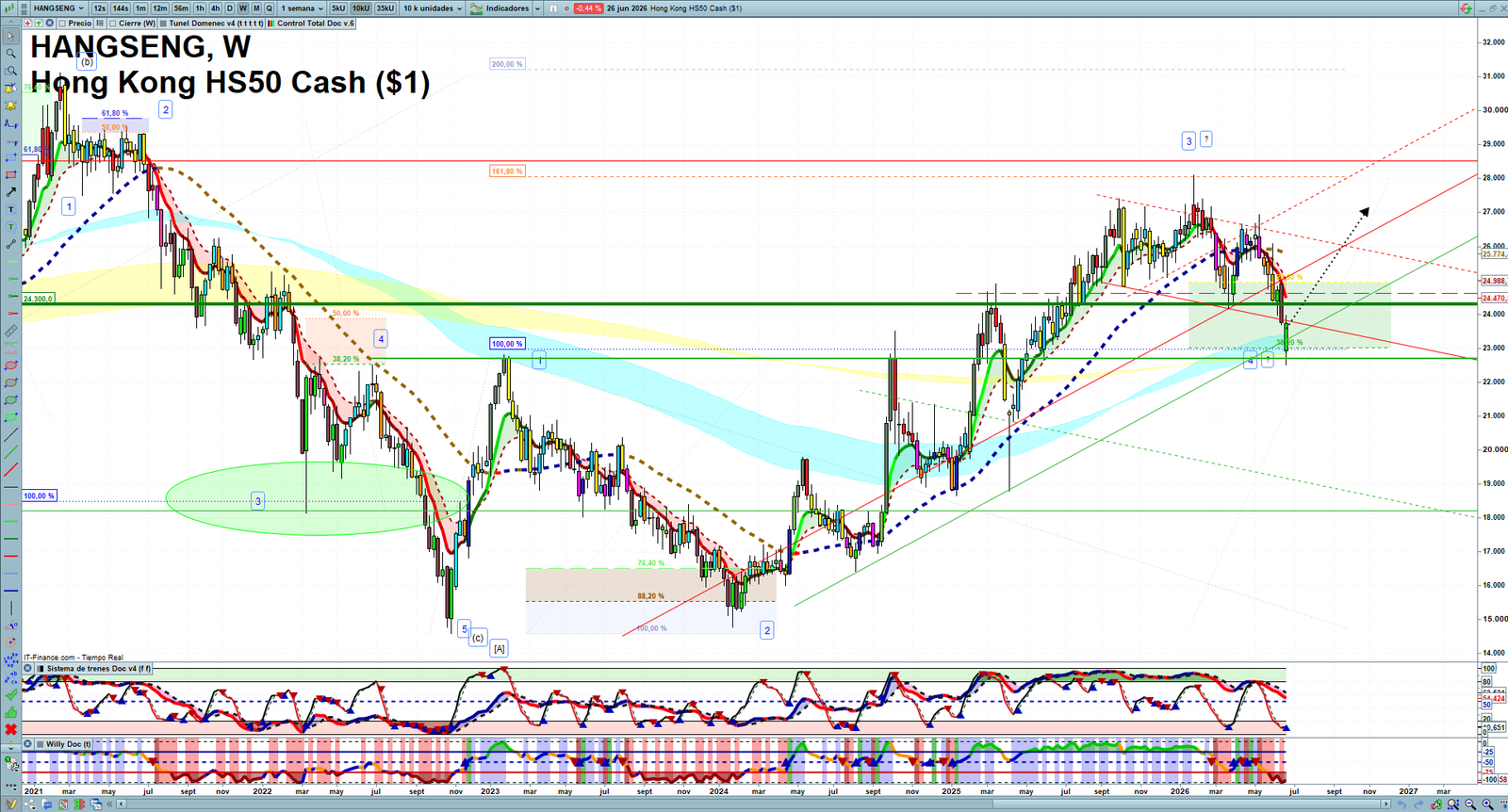The height and width of the screenshot is (812, 1508).
Task: Open the 10 k unidades dropdown
Action: tap(433, 8)
